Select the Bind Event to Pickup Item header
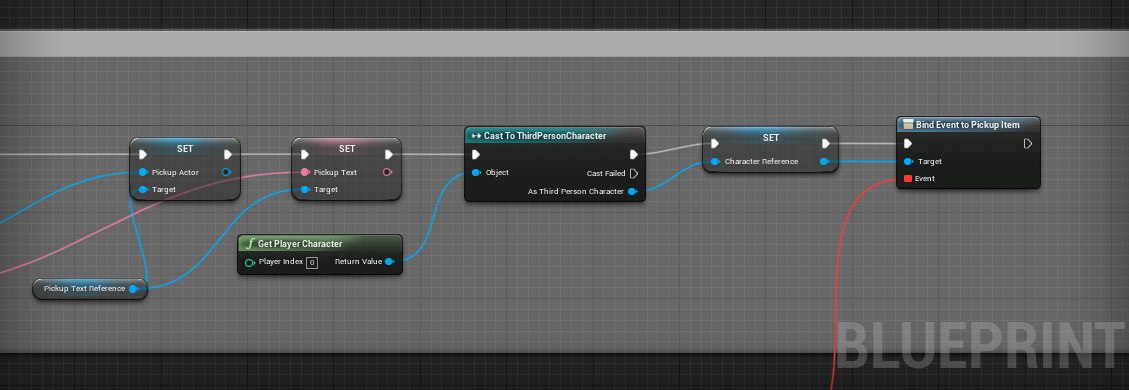The height and width of the screenshot is (390, 1129). (968, 124)
